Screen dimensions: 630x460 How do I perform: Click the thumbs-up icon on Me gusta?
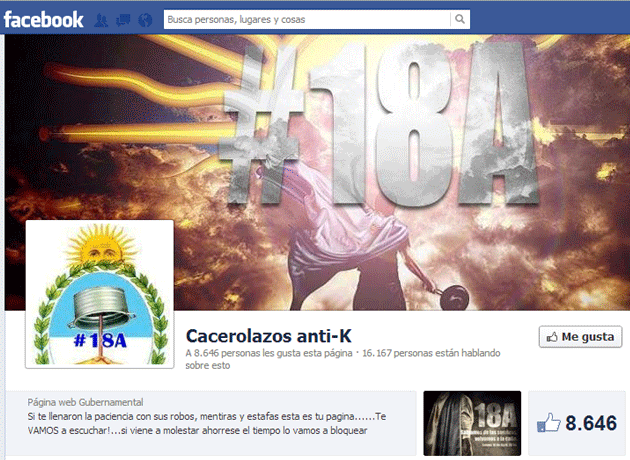[550, 337]
